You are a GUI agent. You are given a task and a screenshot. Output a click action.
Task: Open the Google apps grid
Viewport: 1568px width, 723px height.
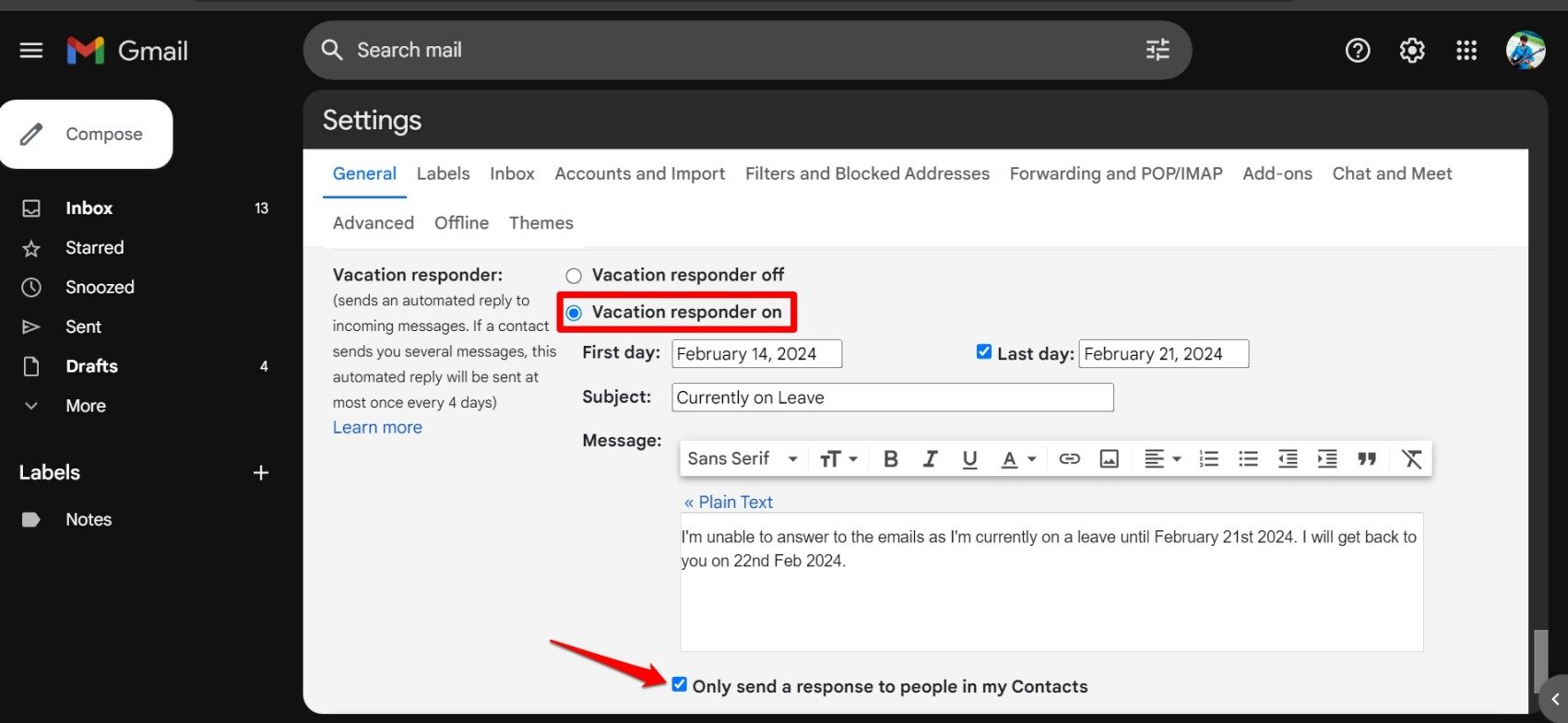pos(1467,50)
